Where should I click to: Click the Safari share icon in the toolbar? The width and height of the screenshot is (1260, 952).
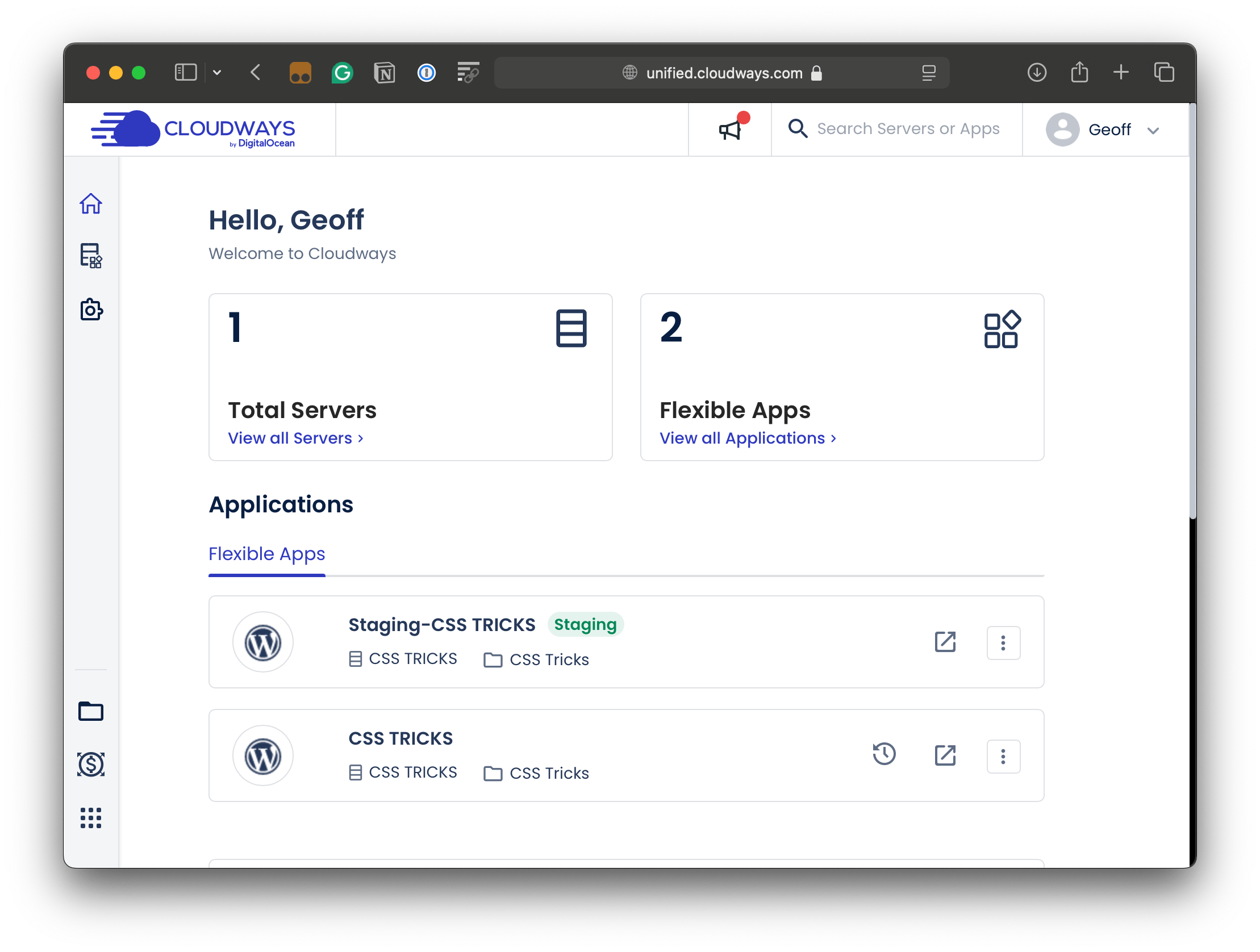click(1079, 72)
